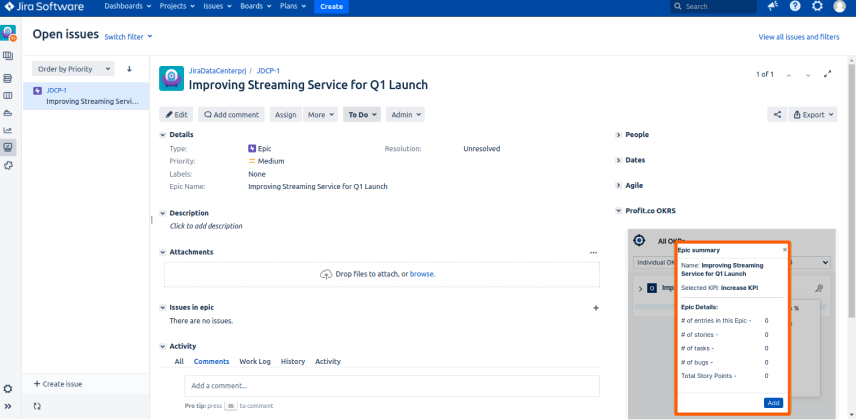Open the Projects menu
Screen dimensions: 856x420
click(177, 7)
